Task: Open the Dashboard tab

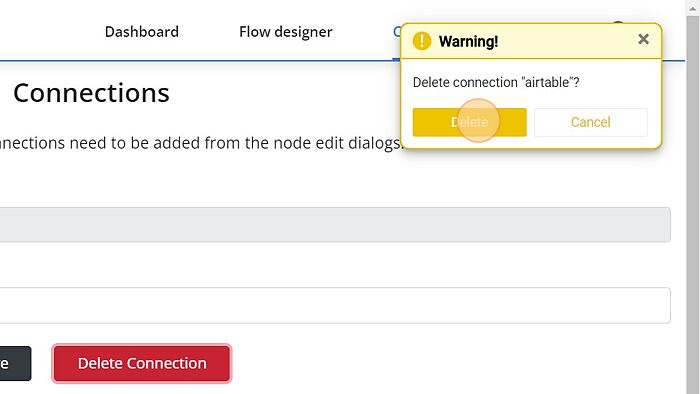Action: click(x=142, y=32)
